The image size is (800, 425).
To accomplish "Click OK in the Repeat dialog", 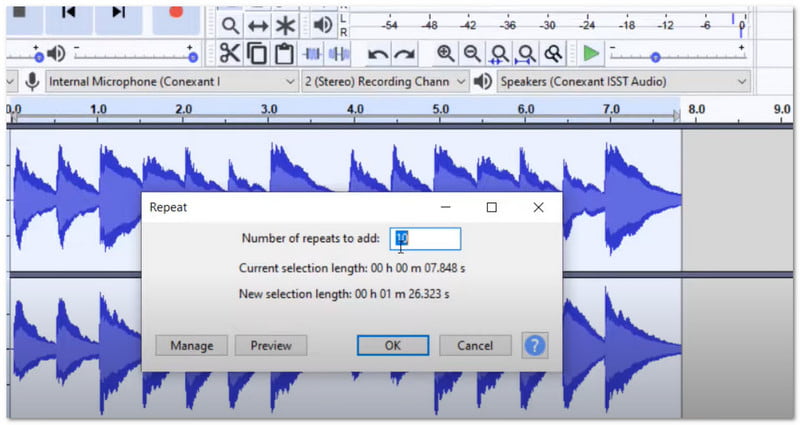I will tap(392, 345).
